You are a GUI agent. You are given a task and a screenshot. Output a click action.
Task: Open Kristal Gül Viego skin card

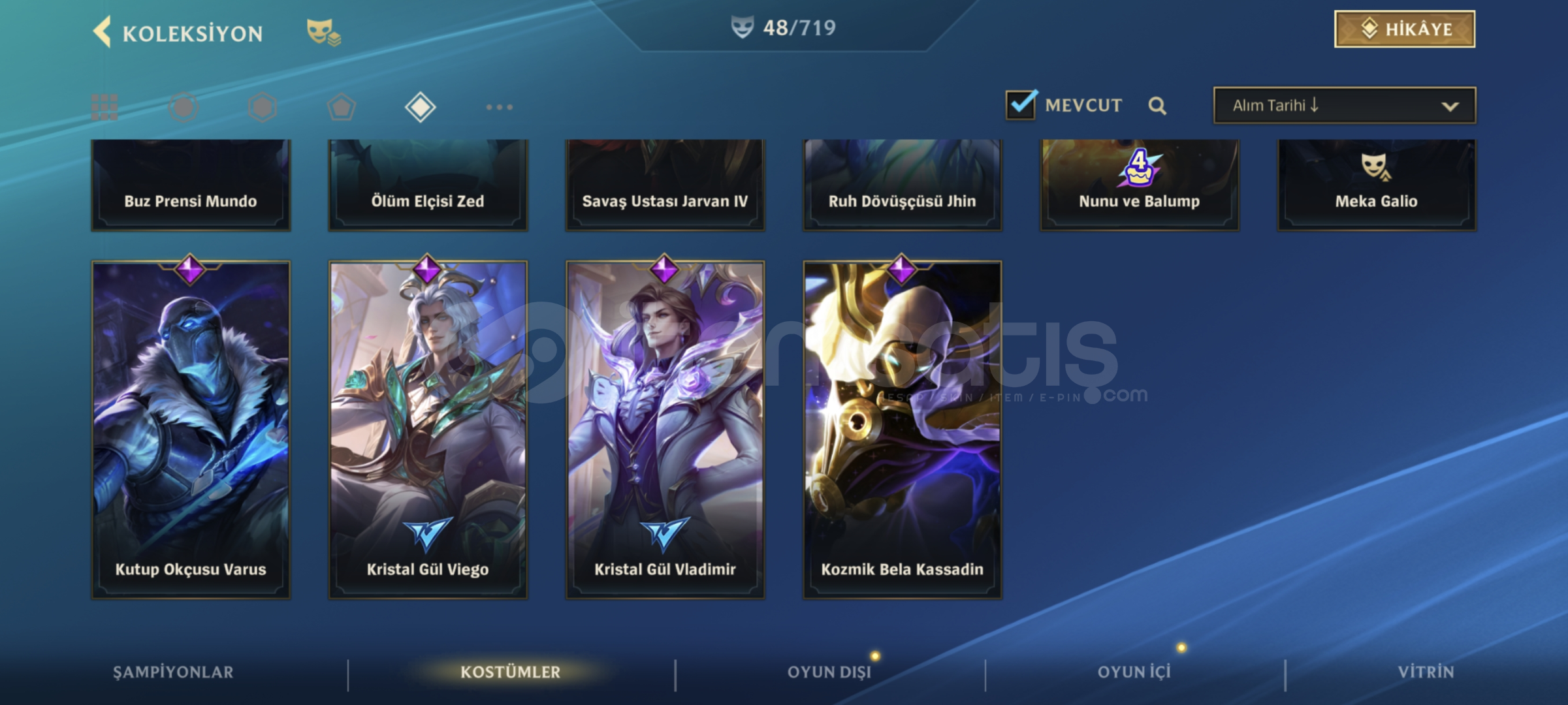pyautogui.click(x=428, y=429)
